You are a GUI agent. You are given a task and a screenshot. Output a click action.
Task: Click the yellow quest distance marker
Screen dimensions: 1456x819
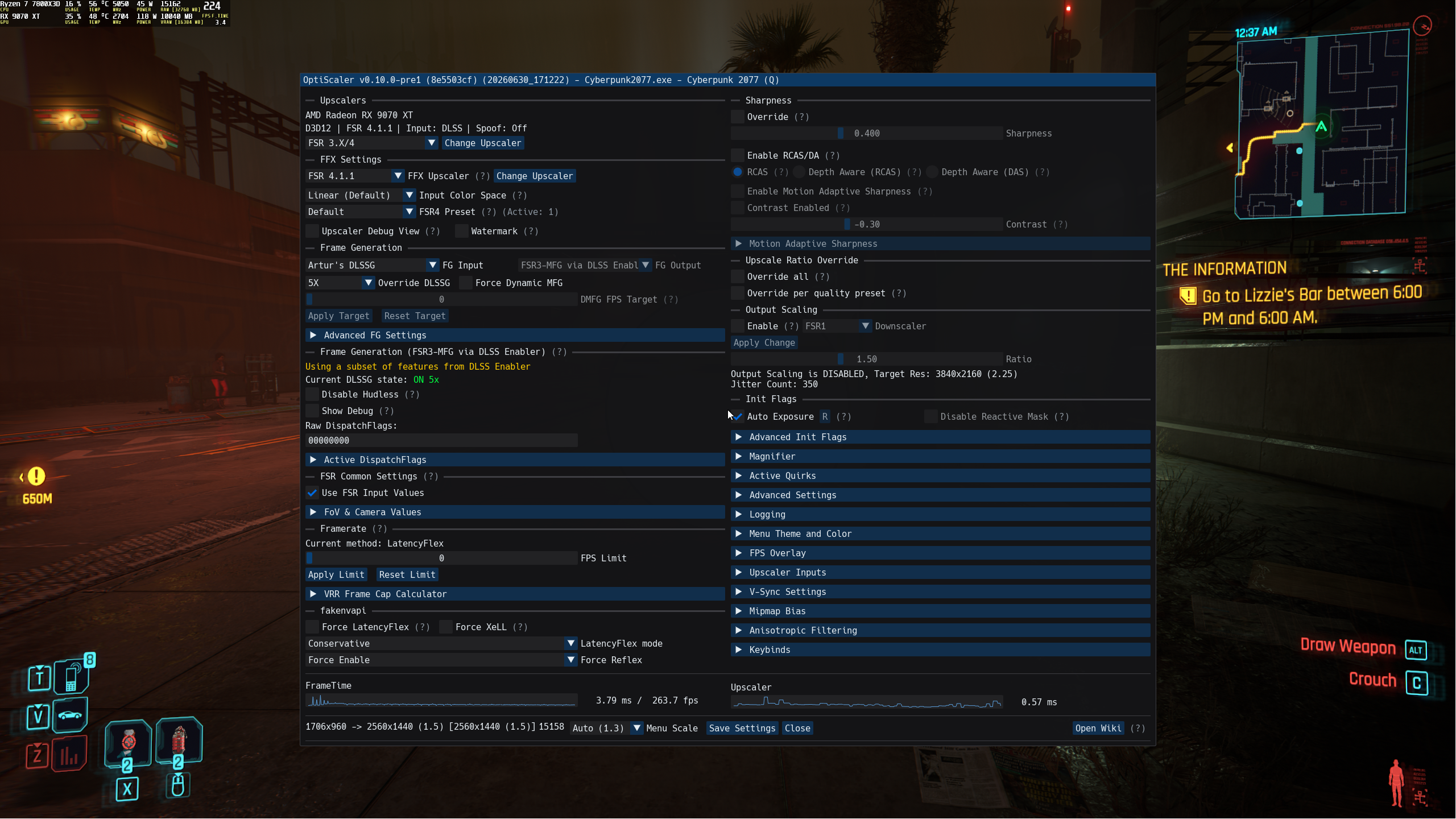tap(37, 486)
